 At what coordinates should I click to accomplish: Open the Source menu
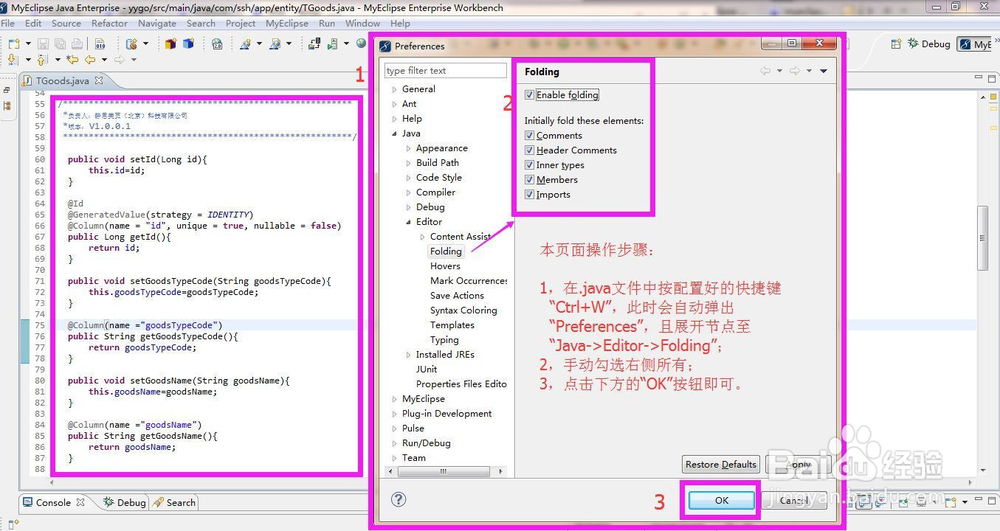pos(66,23)
